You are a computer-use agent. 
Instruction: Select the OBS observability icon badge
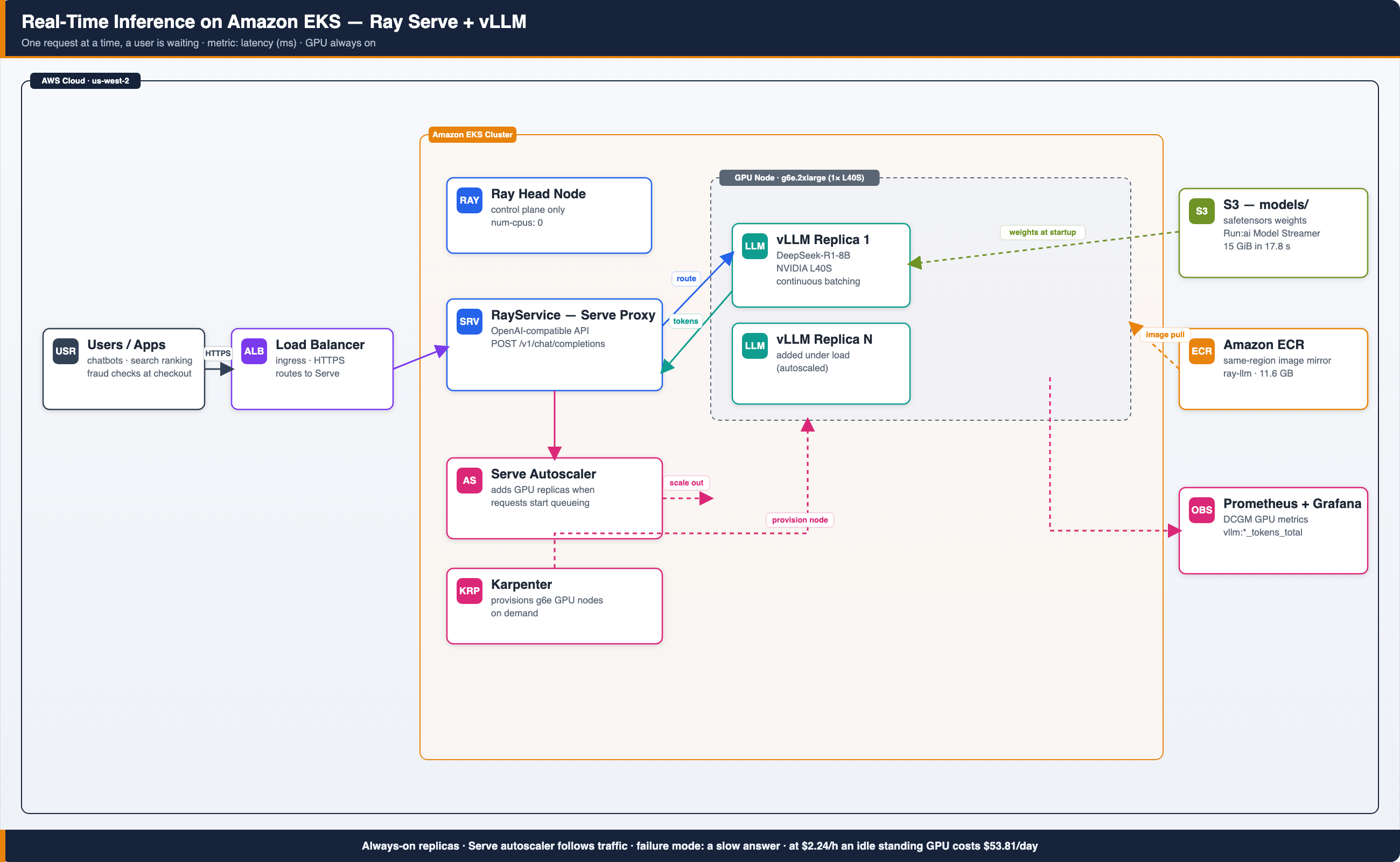tap(1202, 510)
